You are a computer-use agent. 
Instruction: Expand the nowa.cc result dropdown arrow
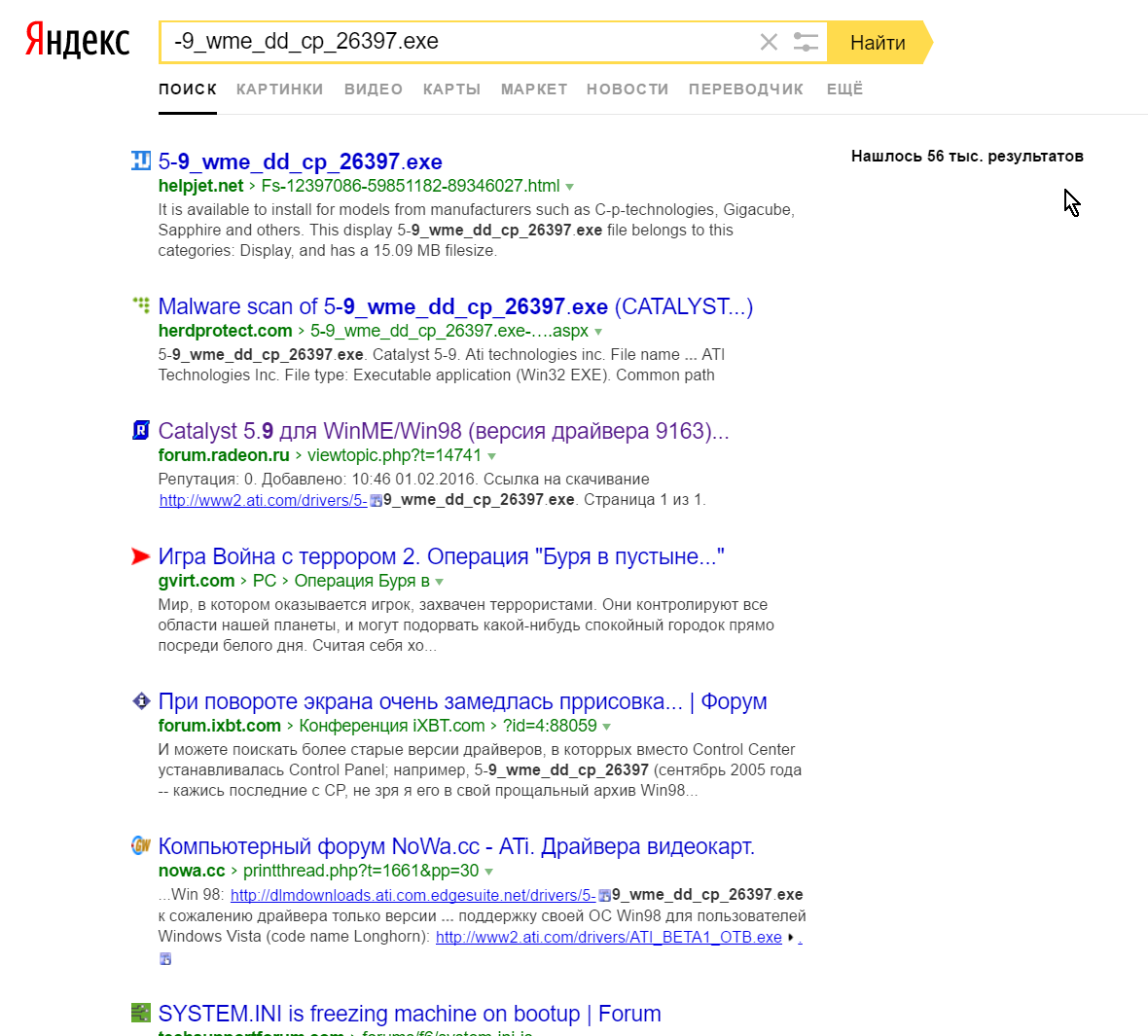(x=489, y=872)
